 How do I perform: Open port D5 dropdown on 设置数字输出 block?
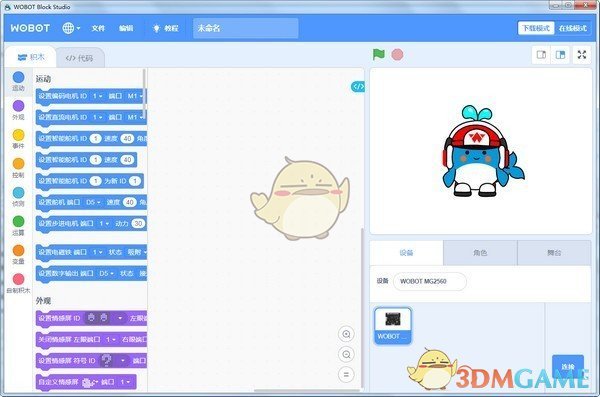[x=106, y=273]
